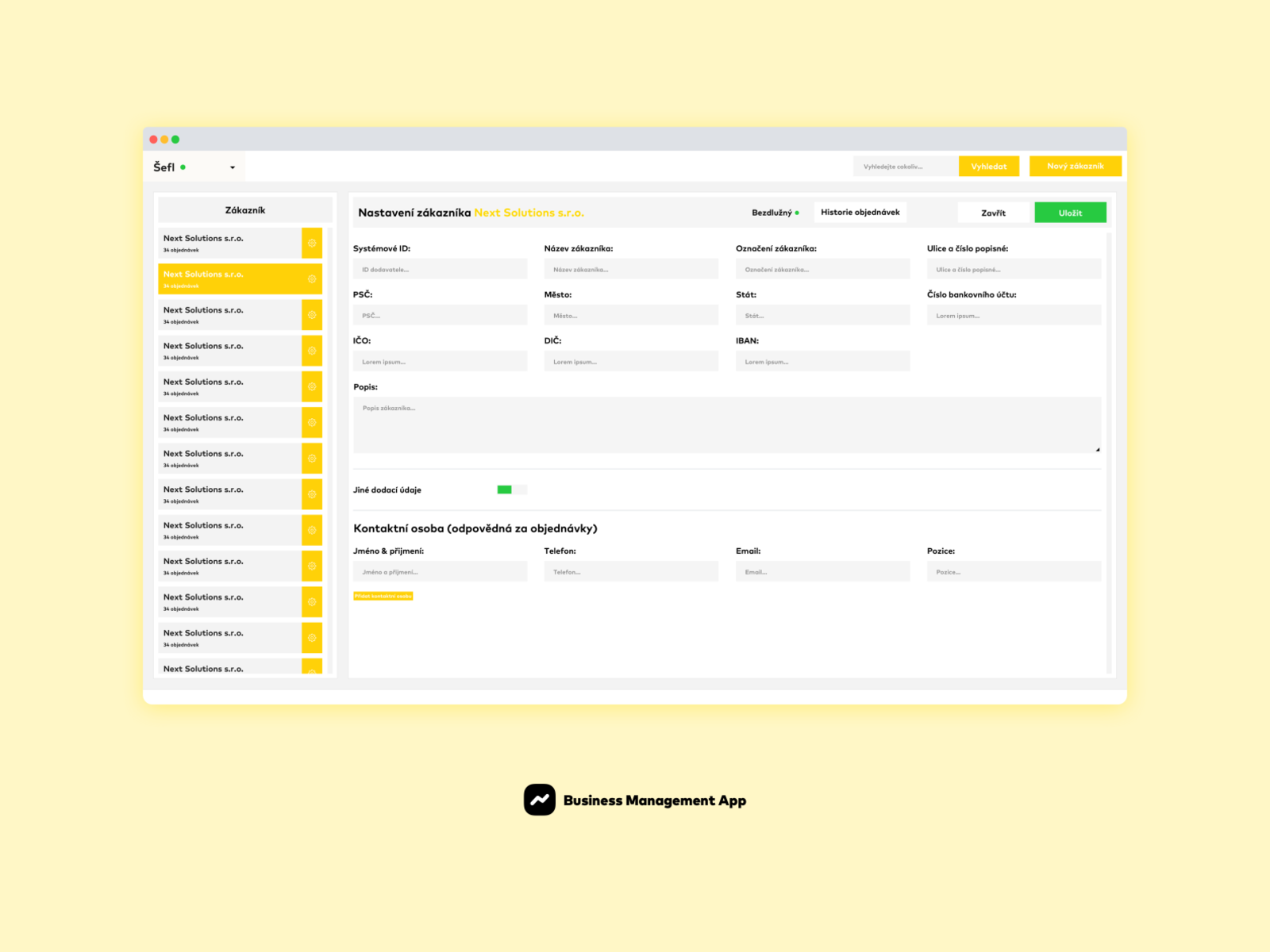Click the Vyhledat search button
1270x952 pixels.
coord(989,166)
